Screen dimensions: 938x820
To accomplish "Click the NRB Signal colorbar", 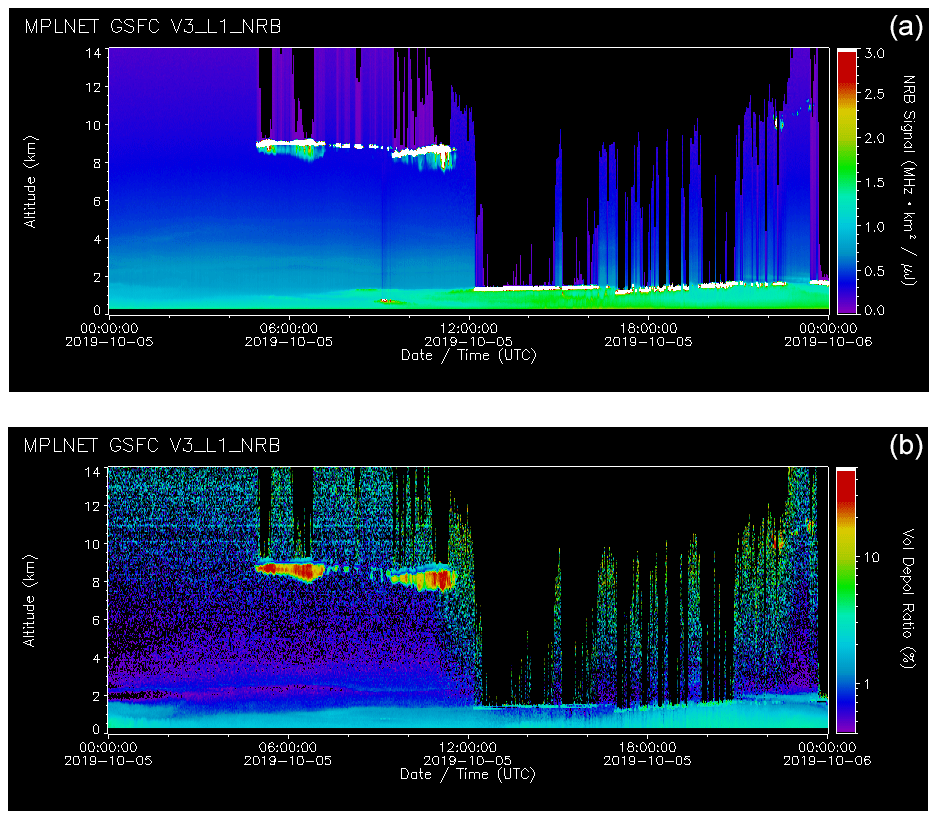I will [846, 180].
